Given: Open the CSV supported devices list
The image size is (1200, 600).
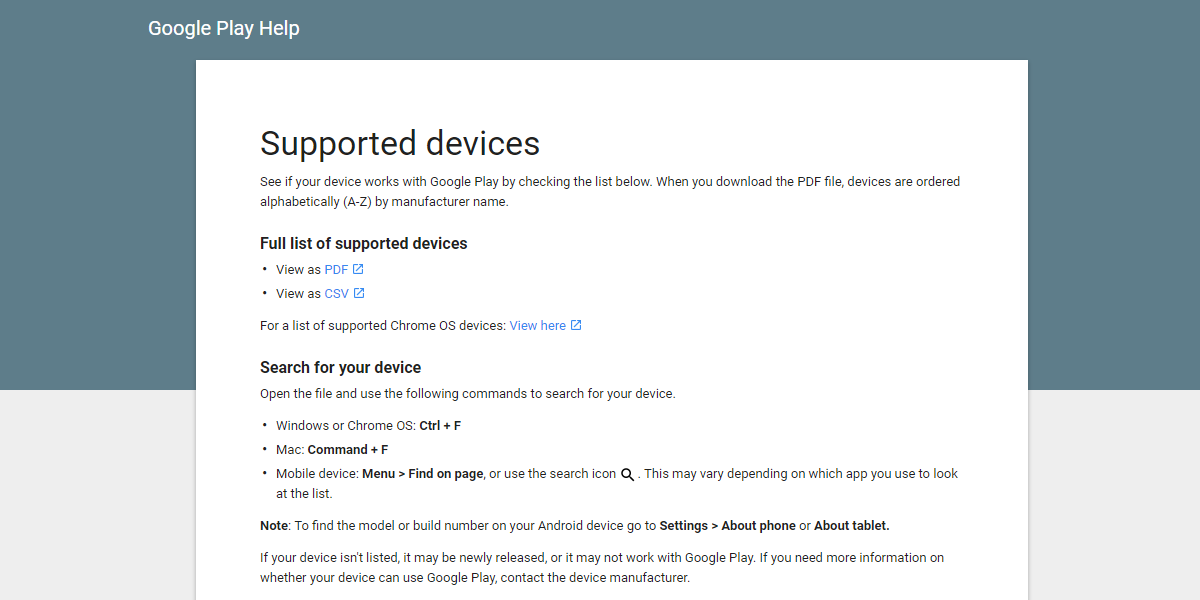Looking at the screenshot, I should click(x=337, y=294).
